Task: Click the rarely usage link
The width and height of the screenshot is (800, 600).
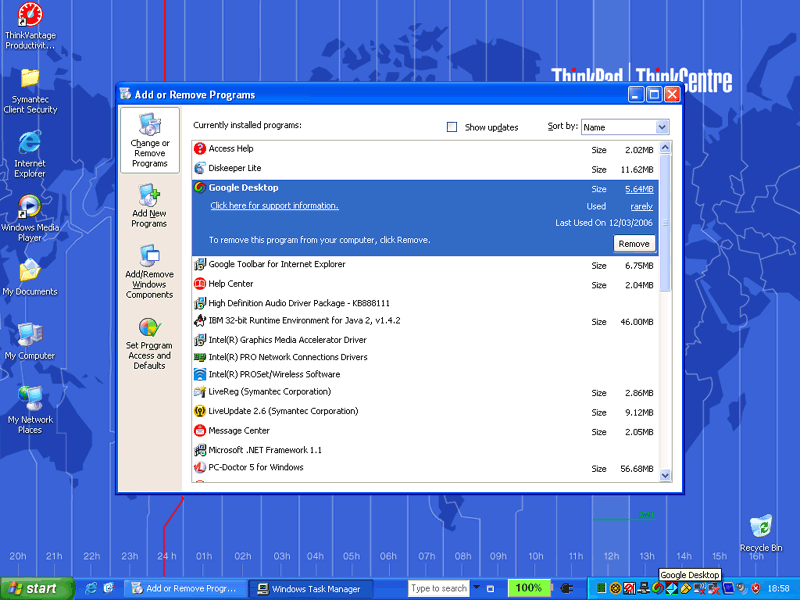Action: click(x=642, y=207)
